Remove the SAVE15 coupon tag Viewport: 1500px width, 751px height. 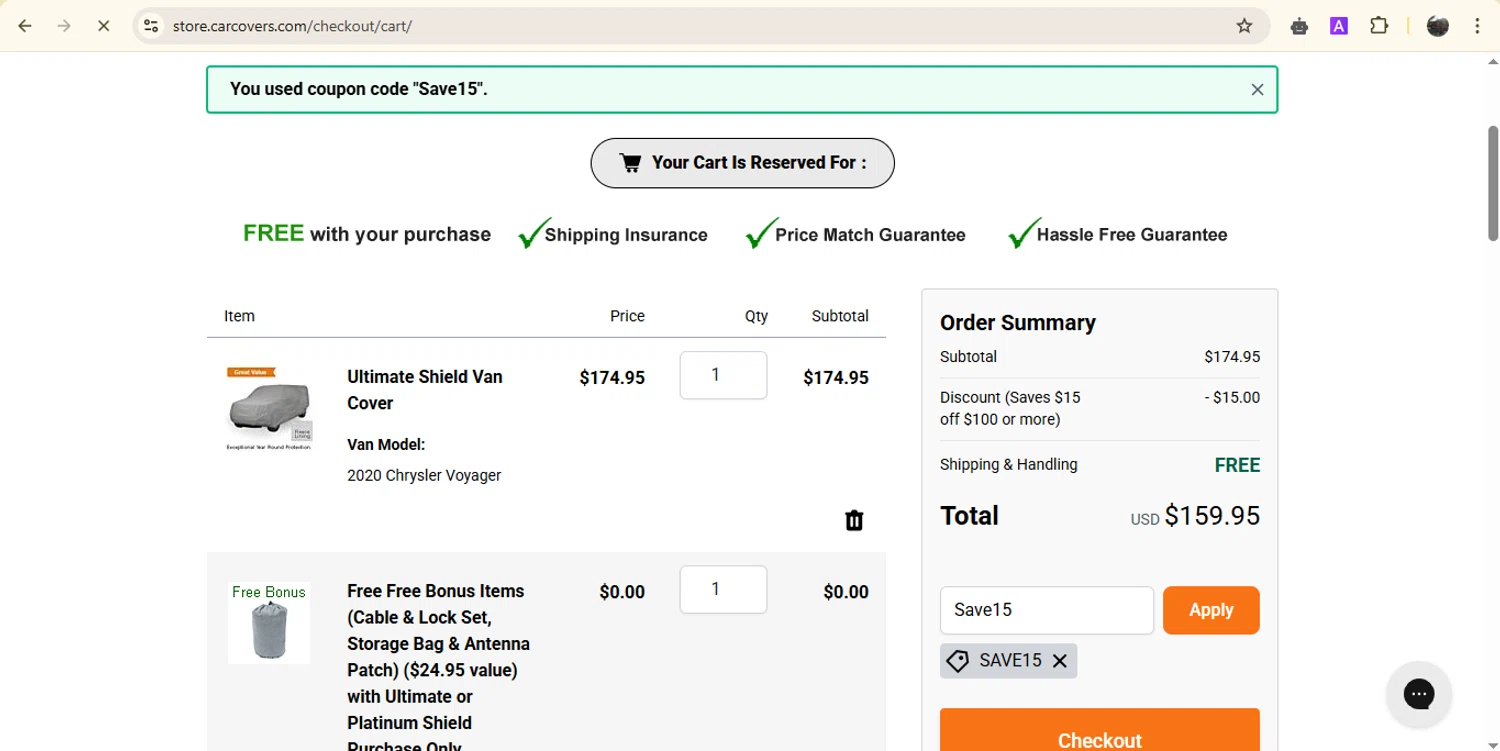click(1060, 661)
